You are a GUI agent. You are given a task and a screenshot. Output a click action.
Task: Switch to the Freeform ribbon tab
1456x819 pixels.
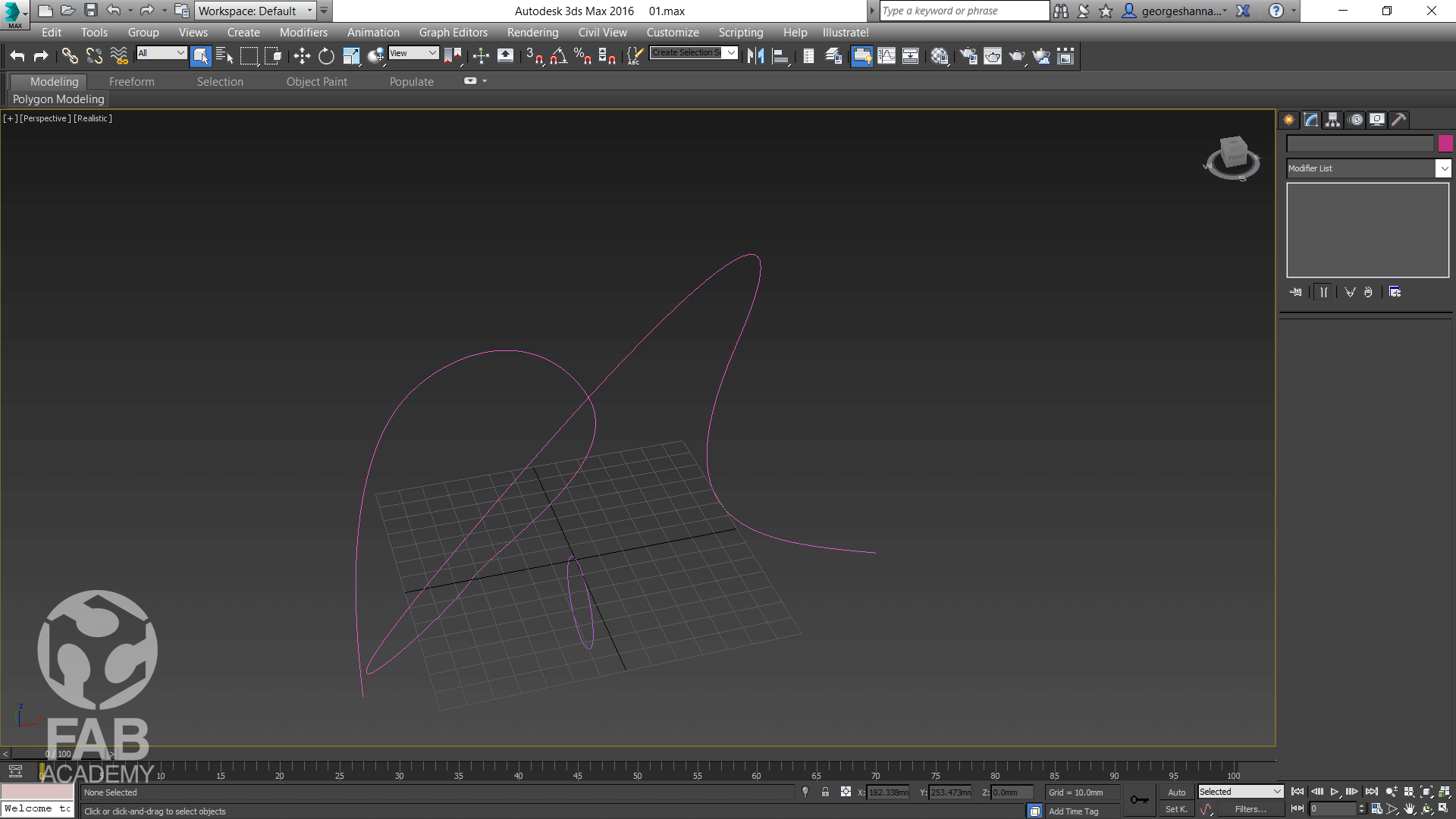coord(131,82)
